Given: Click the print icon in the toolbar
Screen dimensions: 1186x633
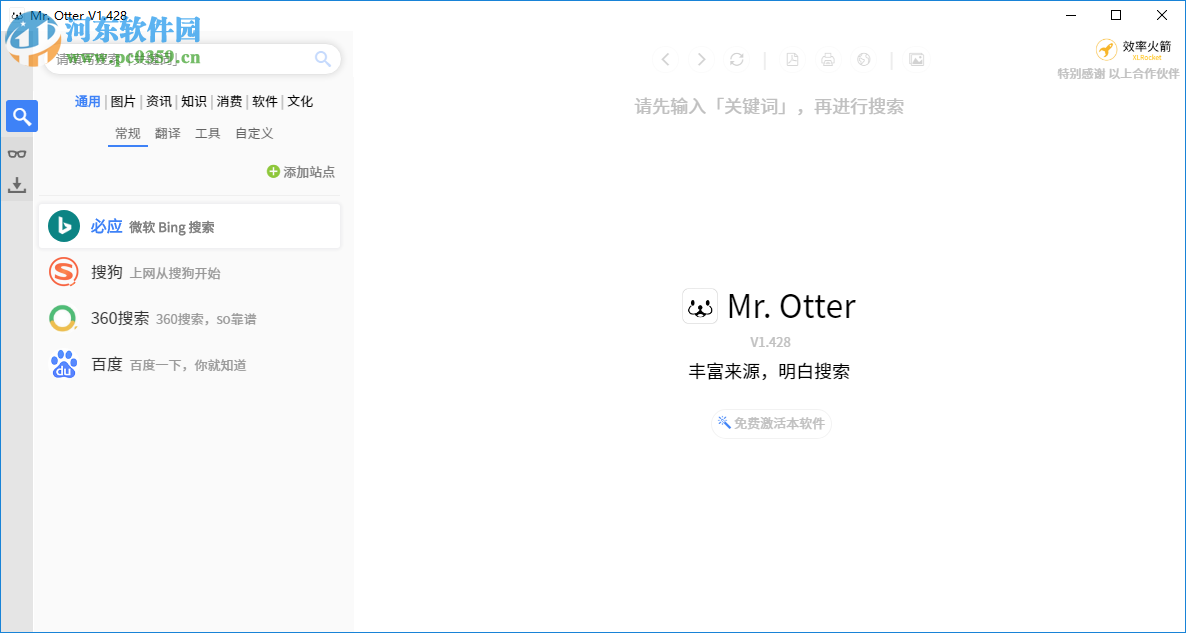Looking at the screenshot, I should pos(828,59).
